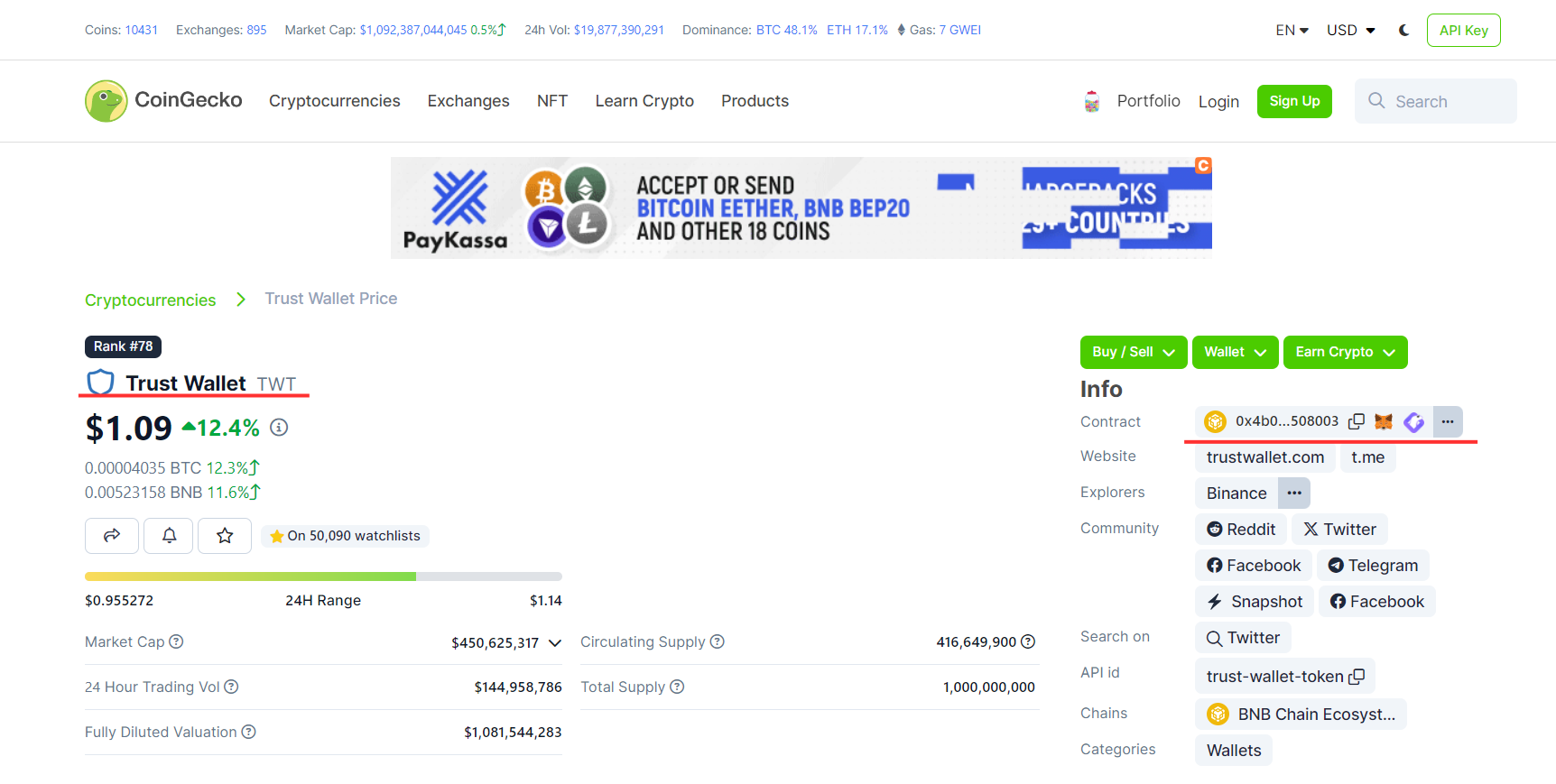Click the share arrow button

[x=112, y=536]
